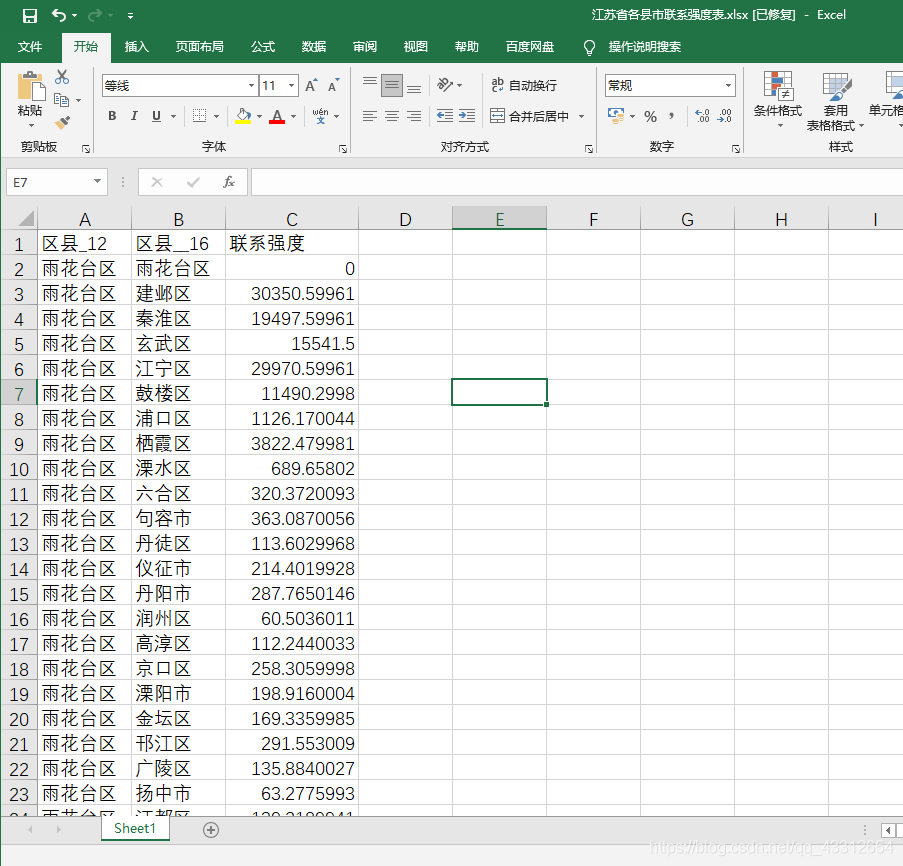Image resolution: width=903 pixels, height=866 pixels.
Task: Add a new sheet with plus button
Action: coord(211,830)
